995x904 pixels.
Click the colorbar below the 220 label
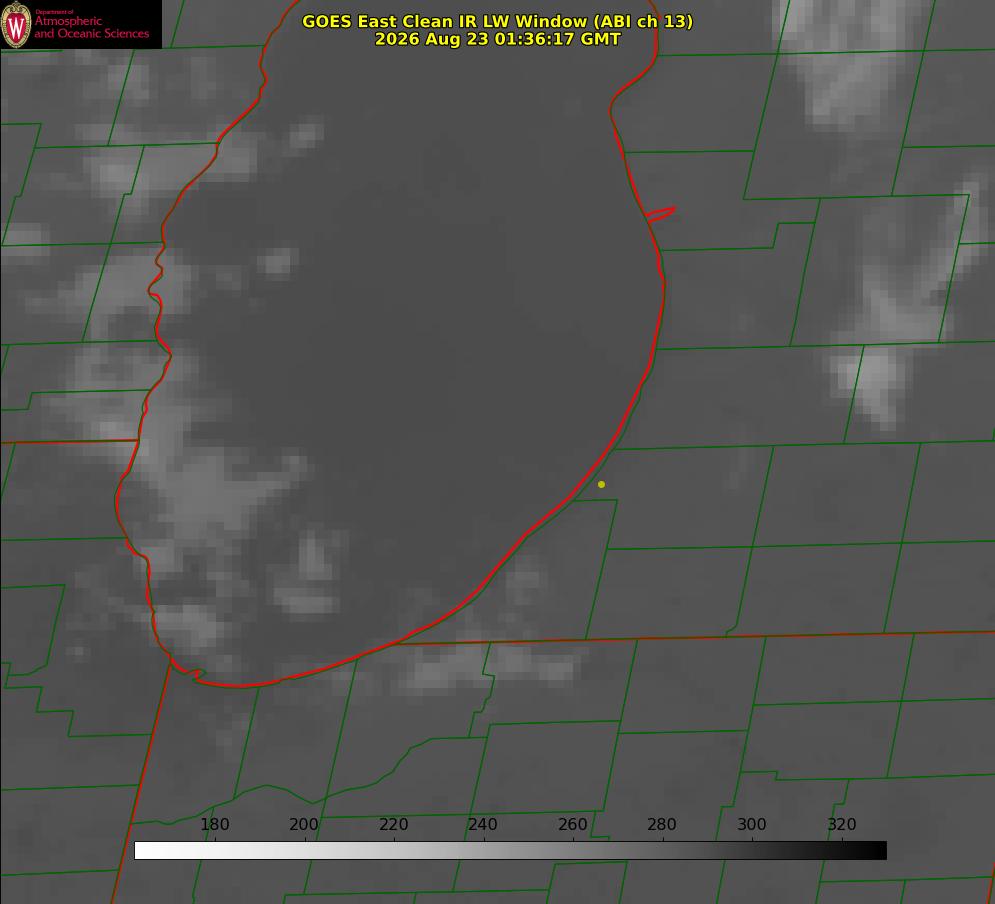click(394, 851)
